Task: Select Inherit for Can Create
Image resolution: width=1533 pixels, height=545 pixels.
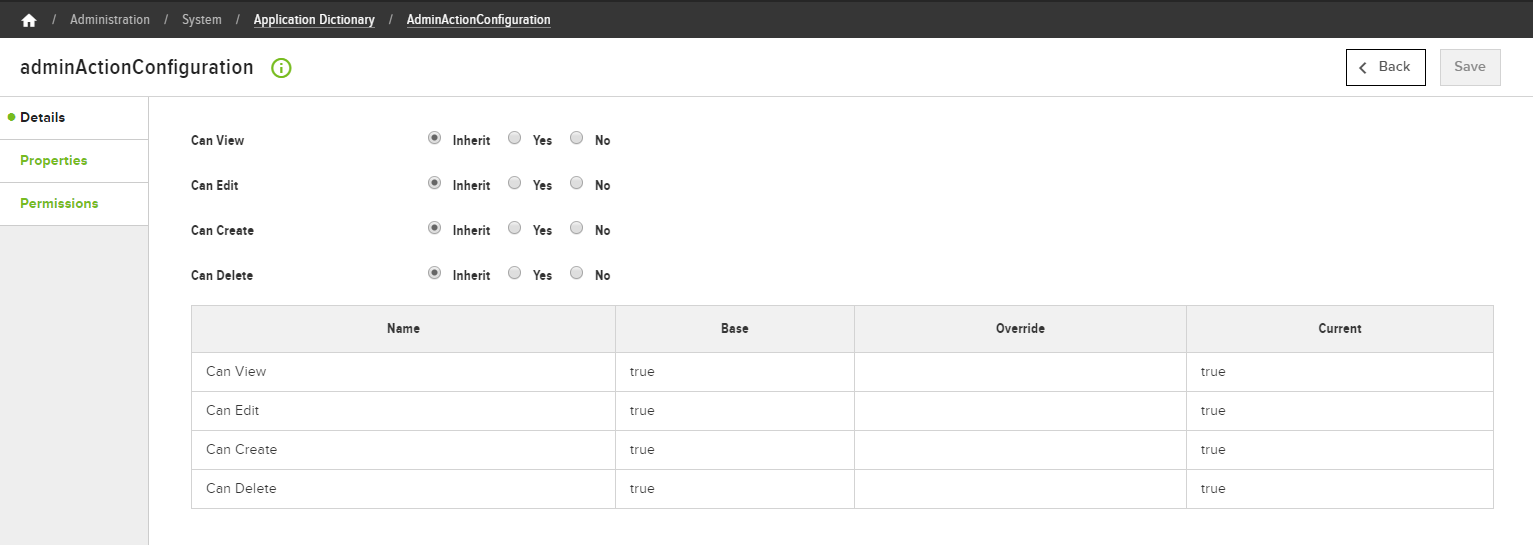Action: (434, 229)
